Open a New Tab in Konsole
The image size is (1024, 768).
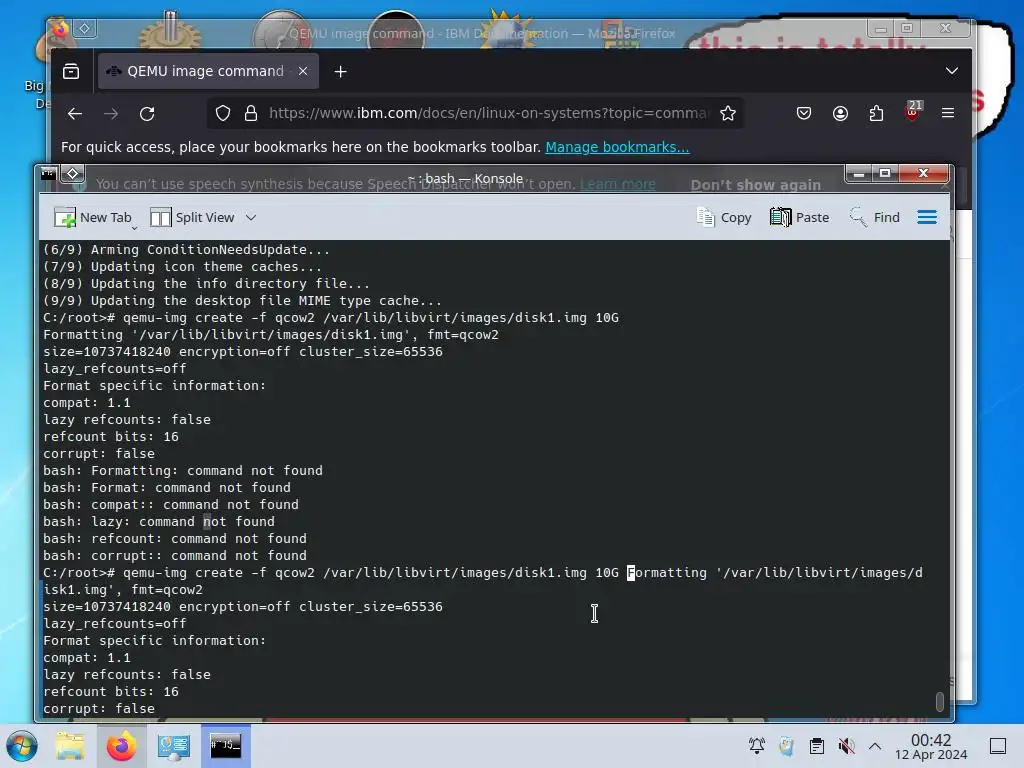(93, 217)
